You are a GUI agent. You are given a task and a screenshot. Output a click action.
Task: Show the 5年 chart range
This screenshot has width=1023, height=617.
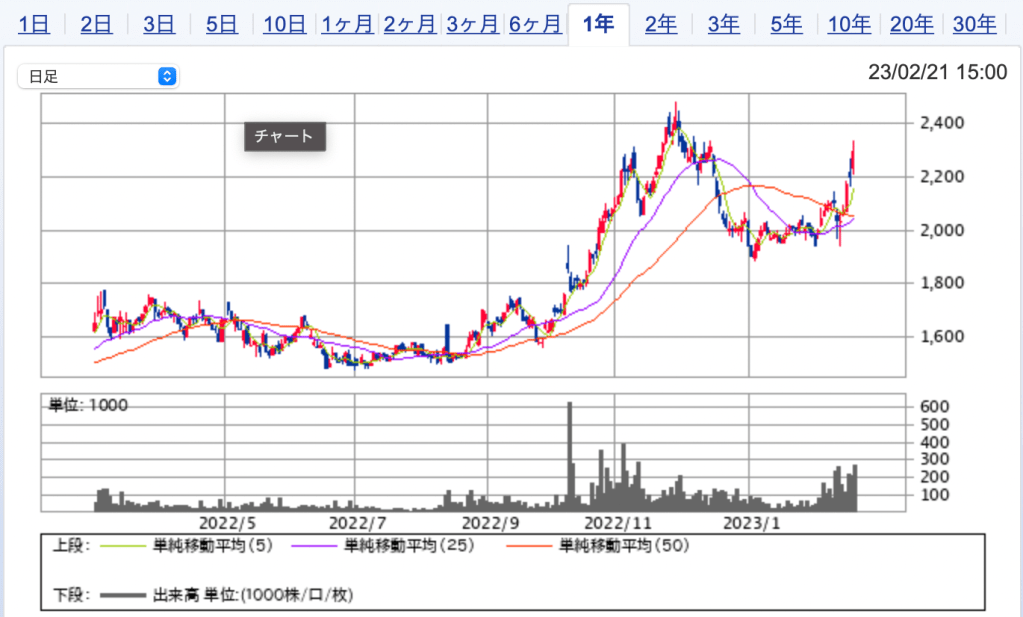[786, 24]
